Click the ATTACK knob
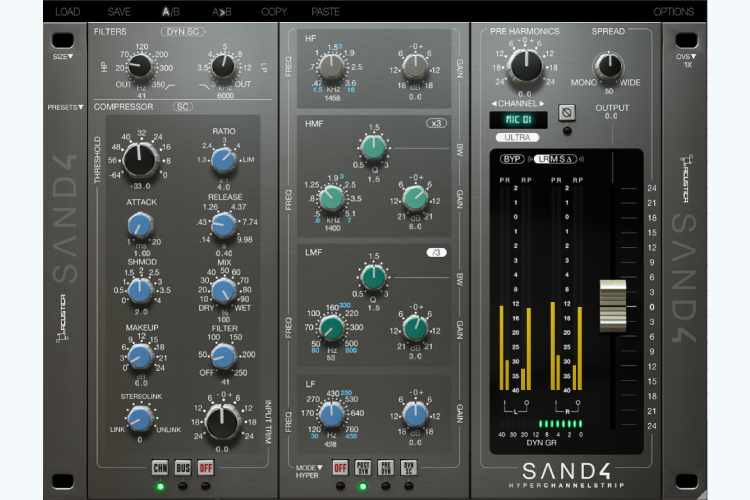 click(141, 225)
